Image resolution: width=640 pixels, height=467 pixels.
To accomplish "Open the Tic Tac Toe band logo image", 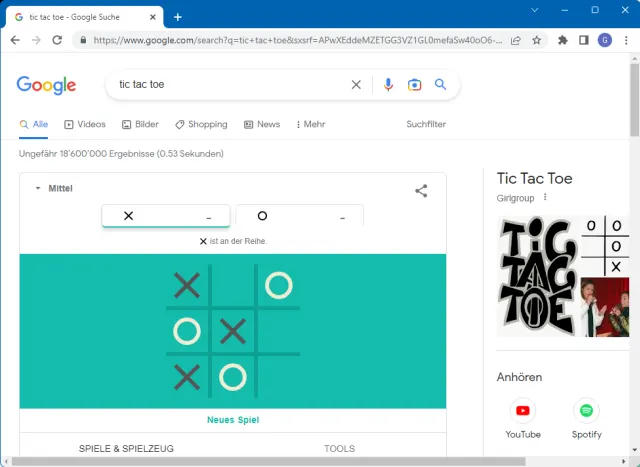I will click(x=537, y=276).
